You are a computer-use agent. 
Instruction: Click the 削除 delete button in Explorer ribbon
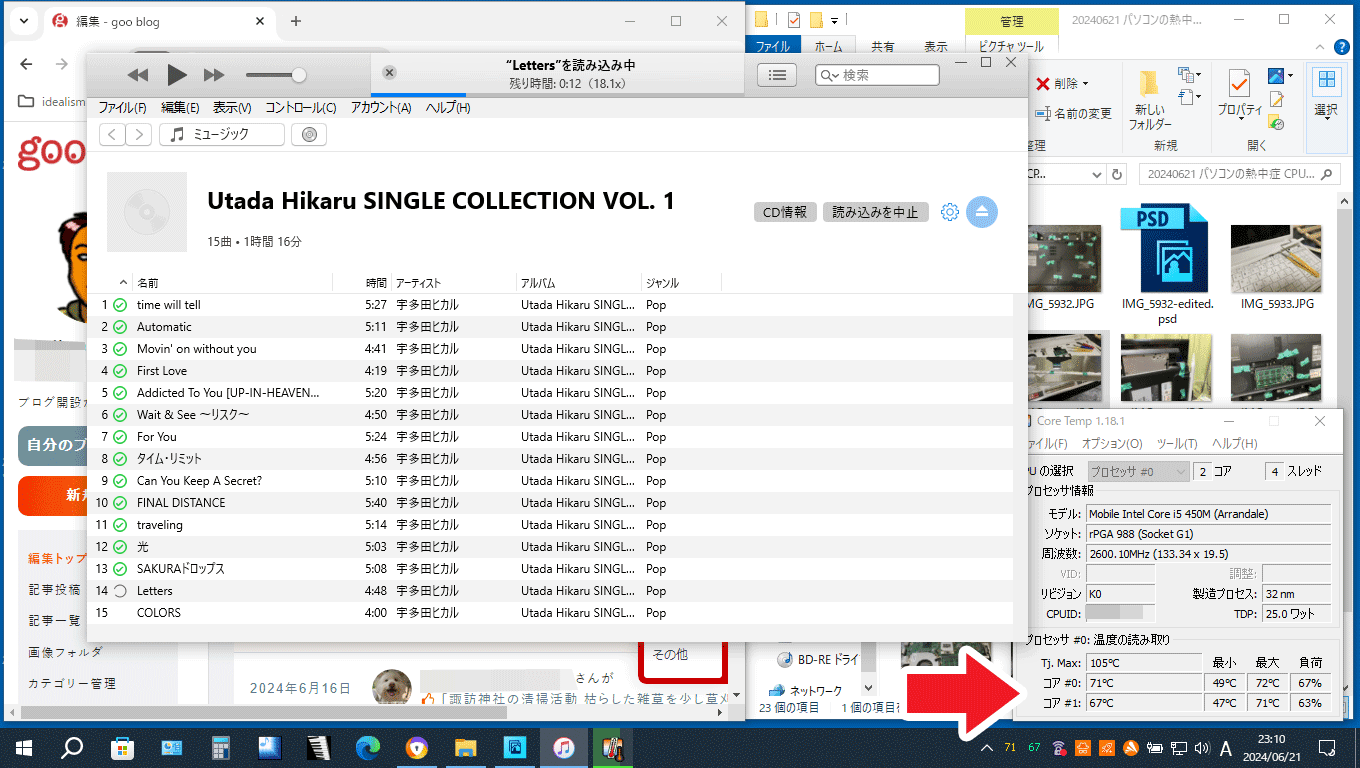(x=1057, y=84)
